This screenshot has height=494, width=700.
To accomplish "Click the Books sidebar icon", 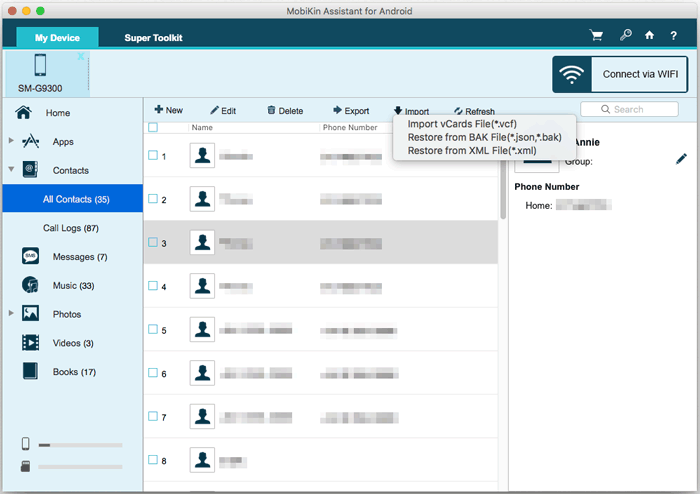I will (x=30, y=371).
